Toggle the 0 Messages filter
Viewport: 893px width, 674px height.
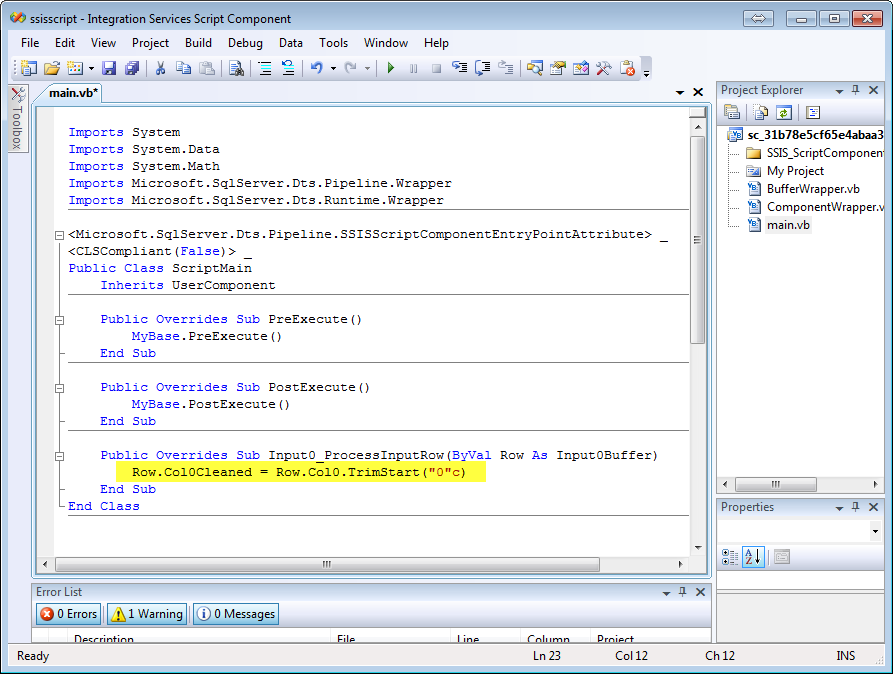236,614
